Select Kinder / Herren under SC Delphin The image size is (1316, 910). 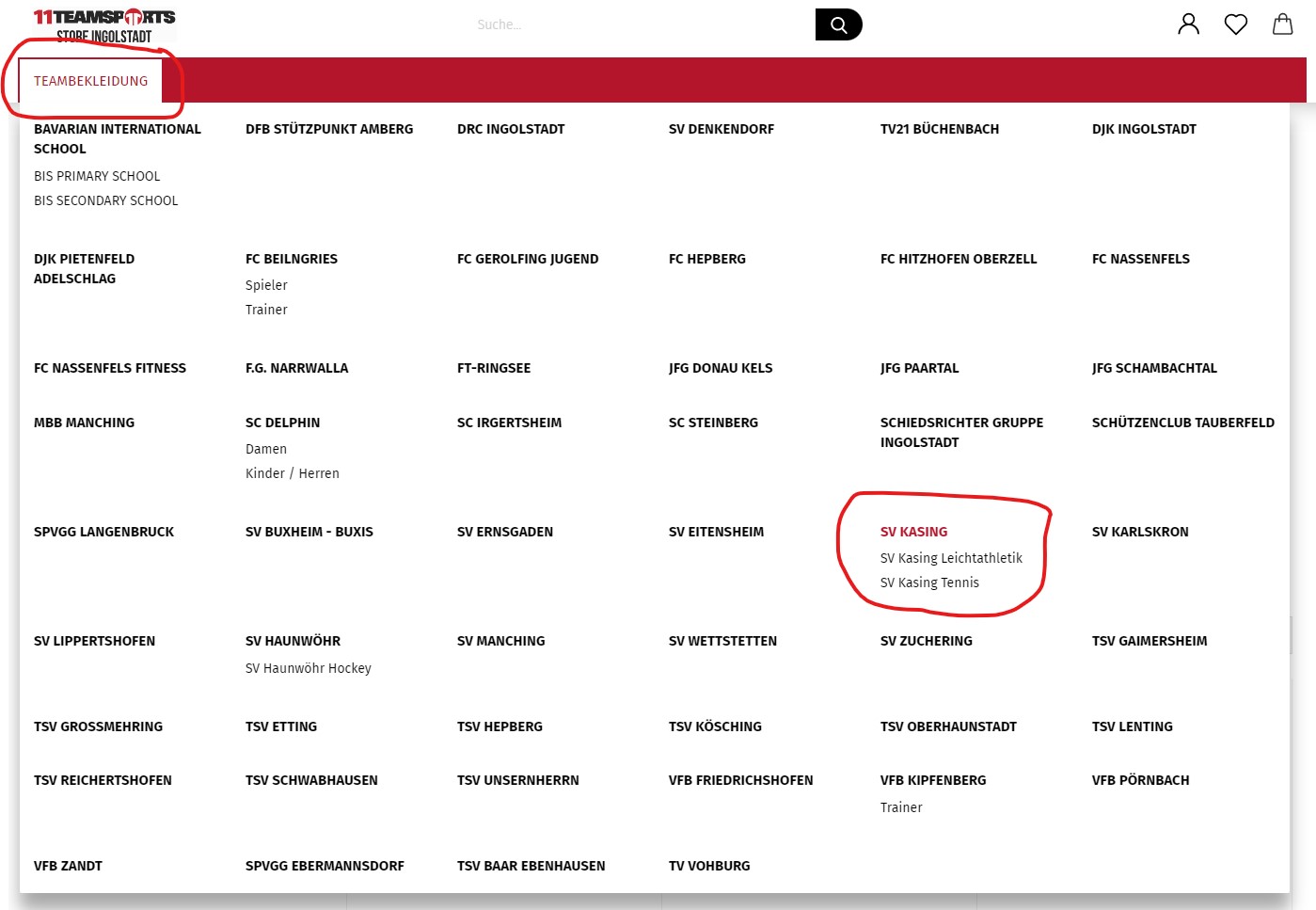(x=293, y=473)
